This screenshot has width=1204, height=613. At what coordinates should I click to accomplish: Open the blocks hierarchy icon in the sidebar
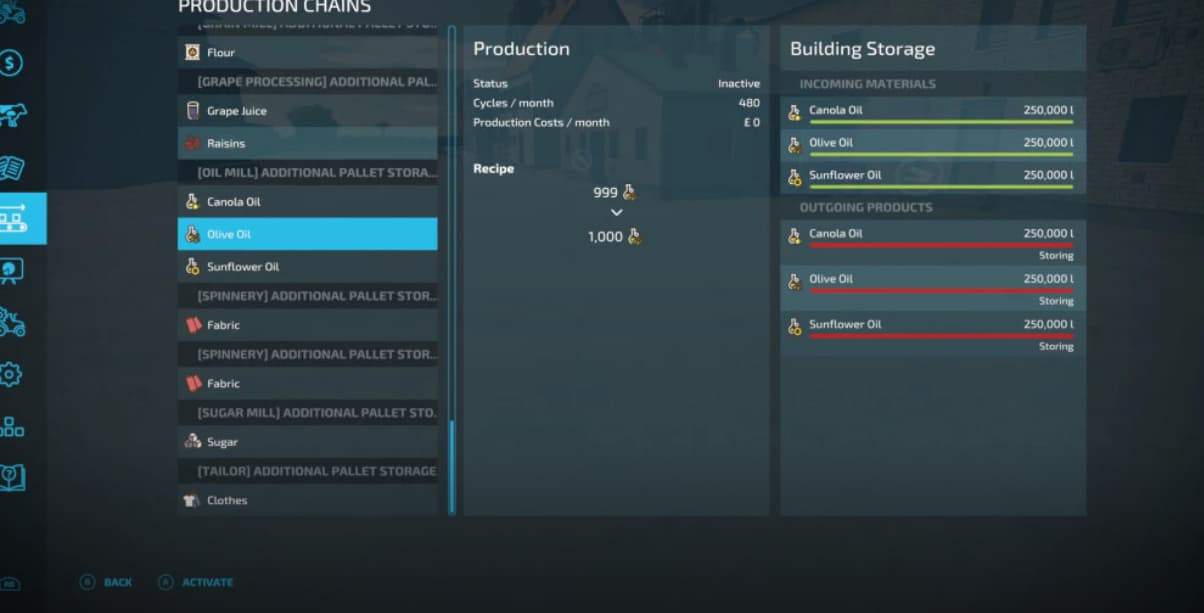coord(12,427)
